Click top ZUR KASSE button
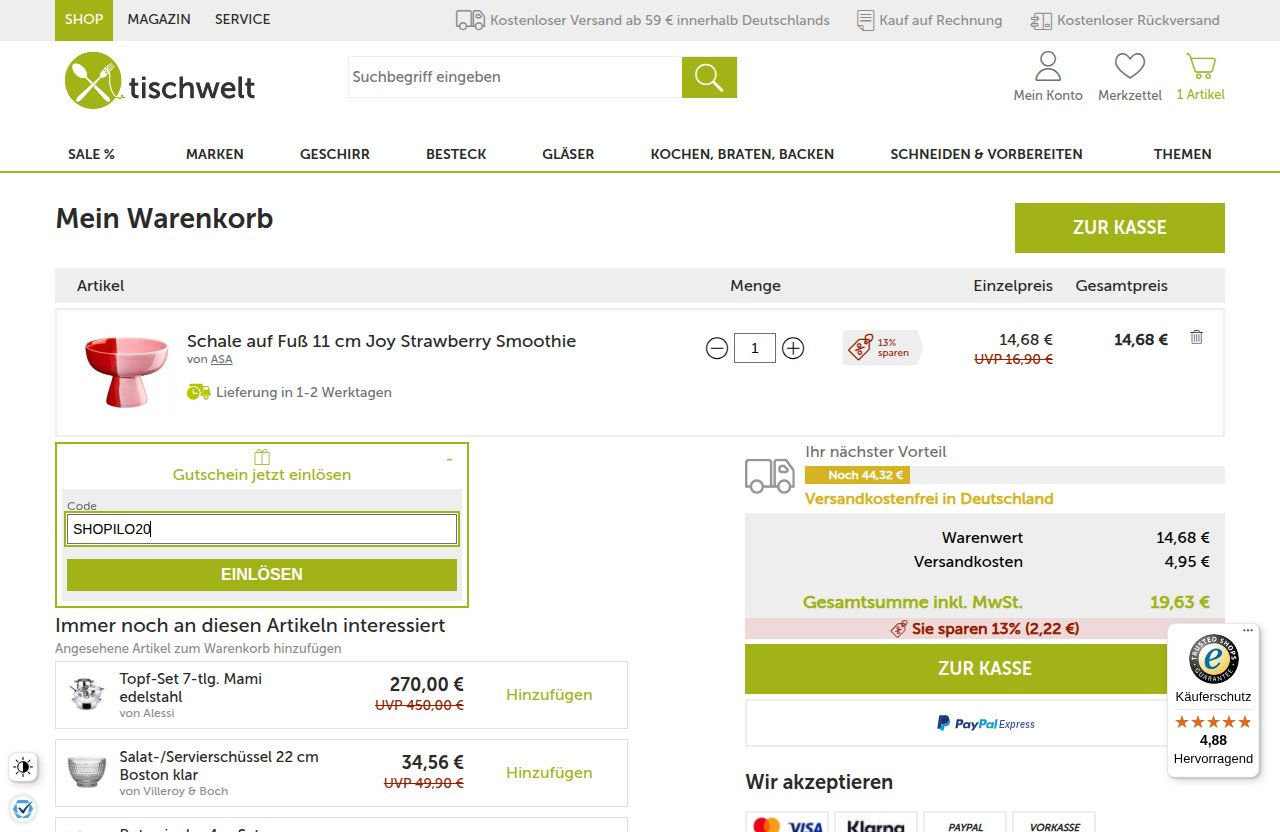 (1120, 228)
